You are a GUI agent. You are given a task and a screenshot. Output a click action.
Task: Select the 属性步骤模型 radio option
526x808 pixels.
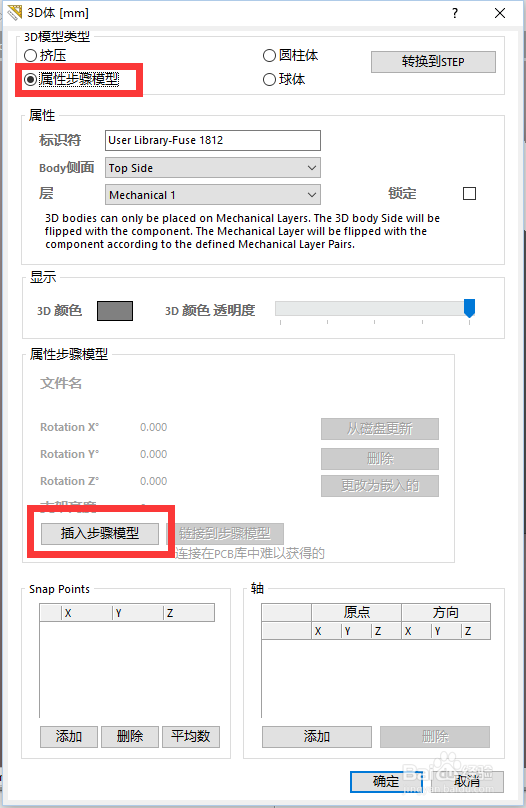30,79
